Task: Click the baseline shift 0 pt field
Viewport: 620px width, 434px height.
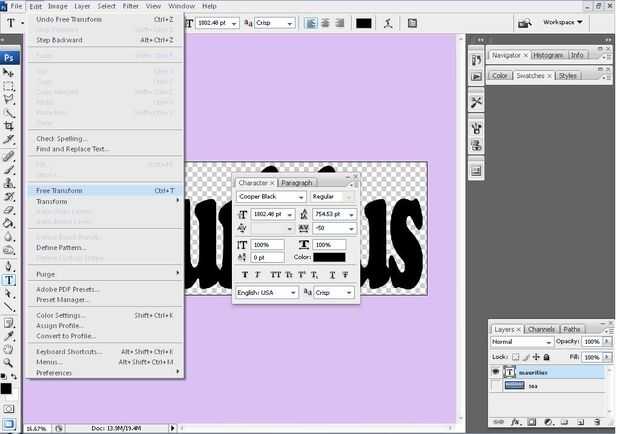Action: [267, 258]
